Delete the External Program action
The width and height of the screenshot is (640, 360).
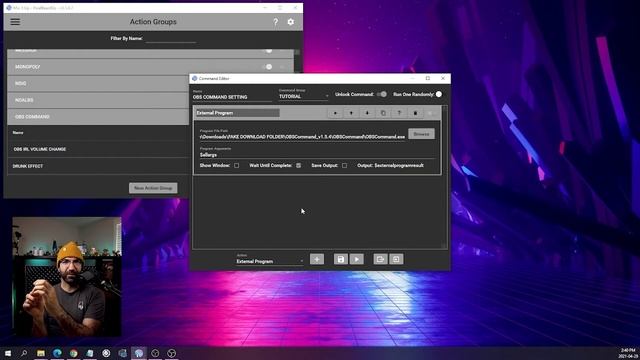[x=415, y=113]
